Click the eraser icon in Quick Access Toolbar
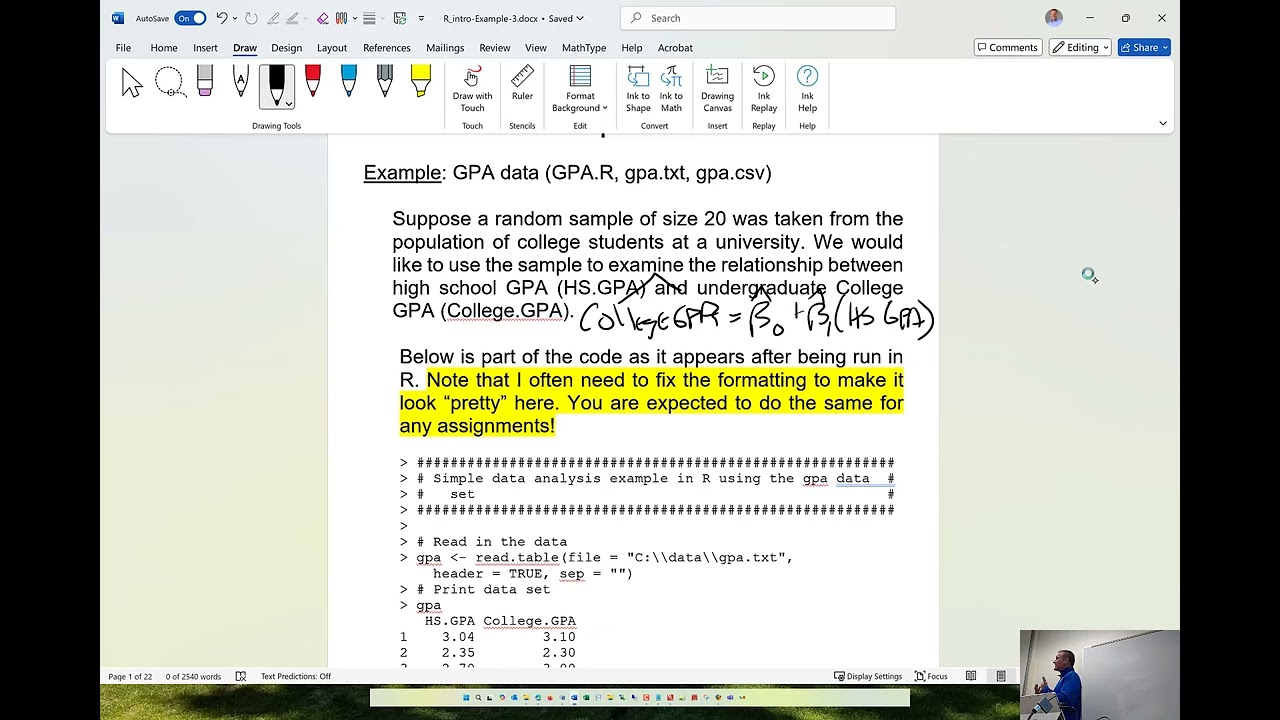The image size is (1280, 720). pos(323,18)
